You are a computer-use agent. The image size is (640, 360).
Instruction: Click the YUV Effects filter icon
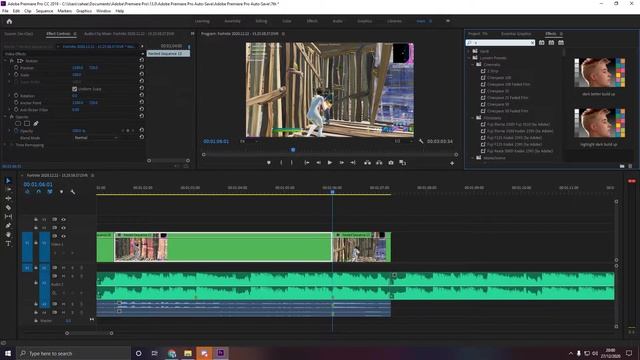pyautogui.click(x=561, y=42)
